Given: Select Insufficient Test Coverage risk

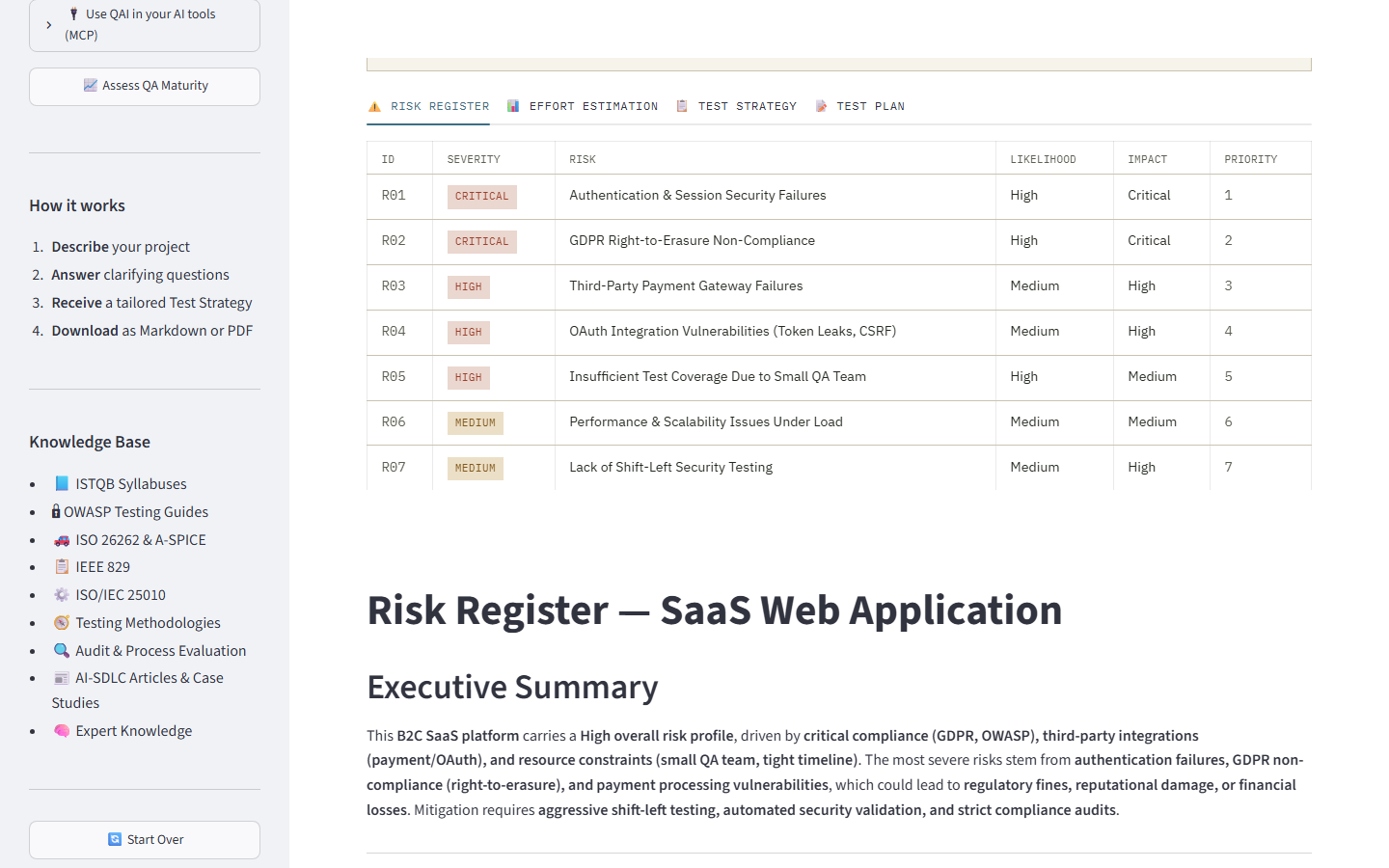Looking at the screenshot, I should [718, 377].
